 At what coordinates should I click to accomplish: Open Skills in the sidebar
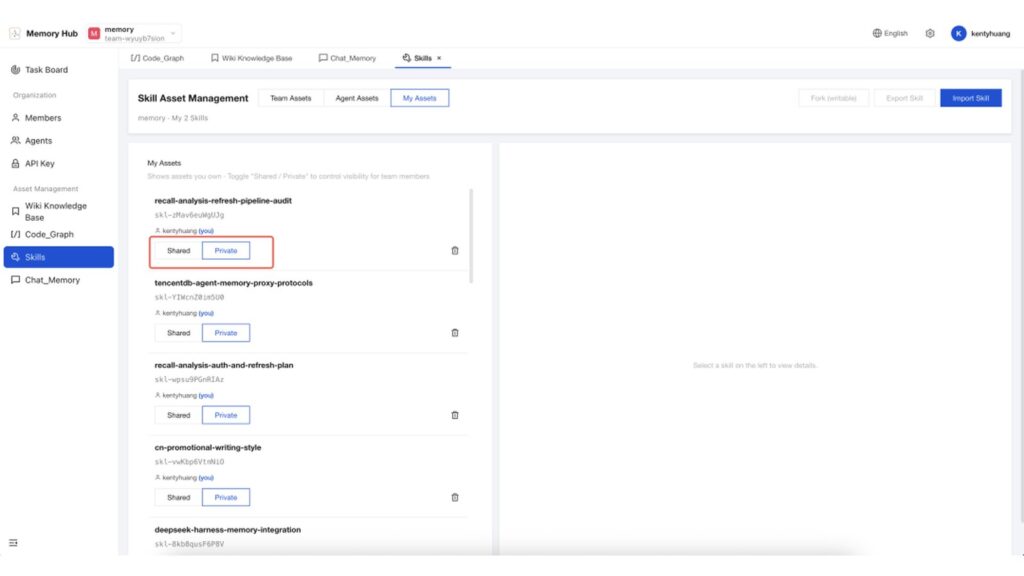pos(59,257)
